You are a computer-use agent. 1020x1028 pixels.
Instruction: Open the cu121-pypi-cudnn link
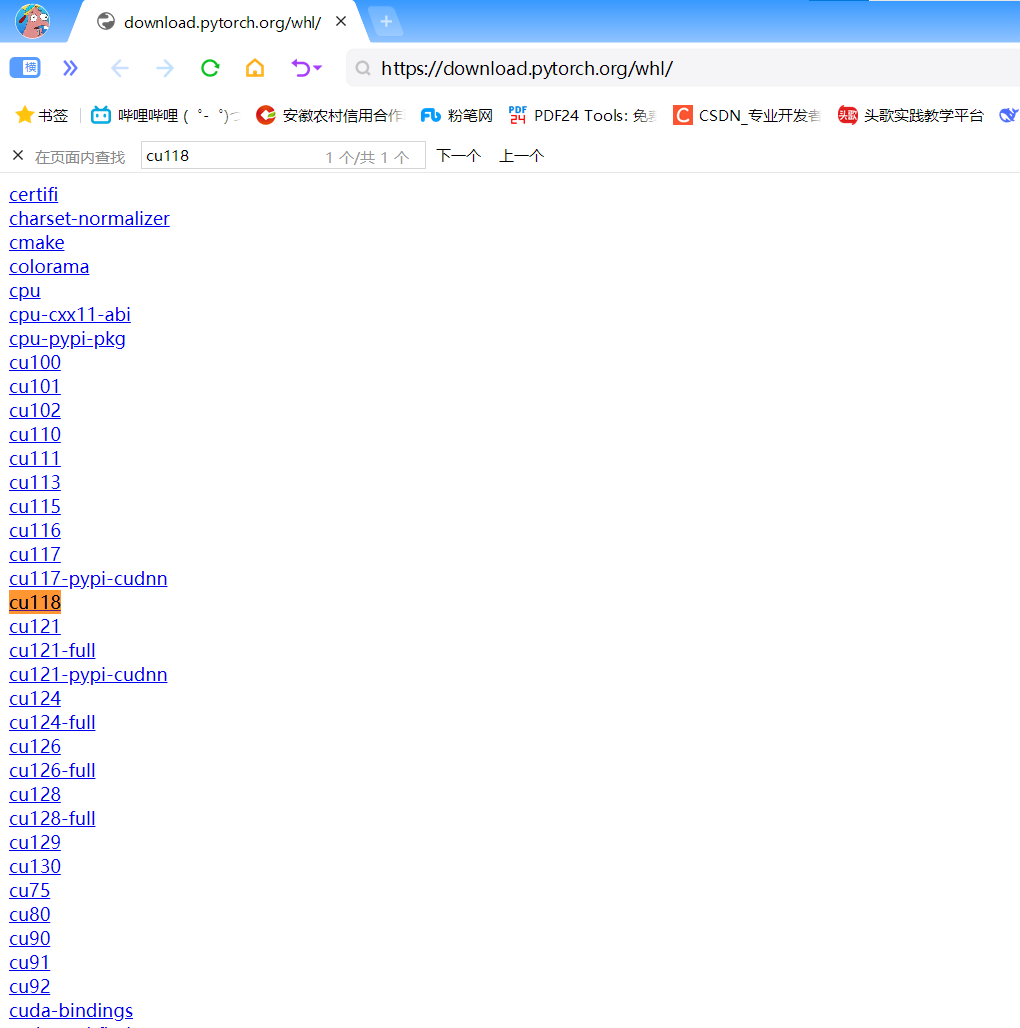coord(88,674)
